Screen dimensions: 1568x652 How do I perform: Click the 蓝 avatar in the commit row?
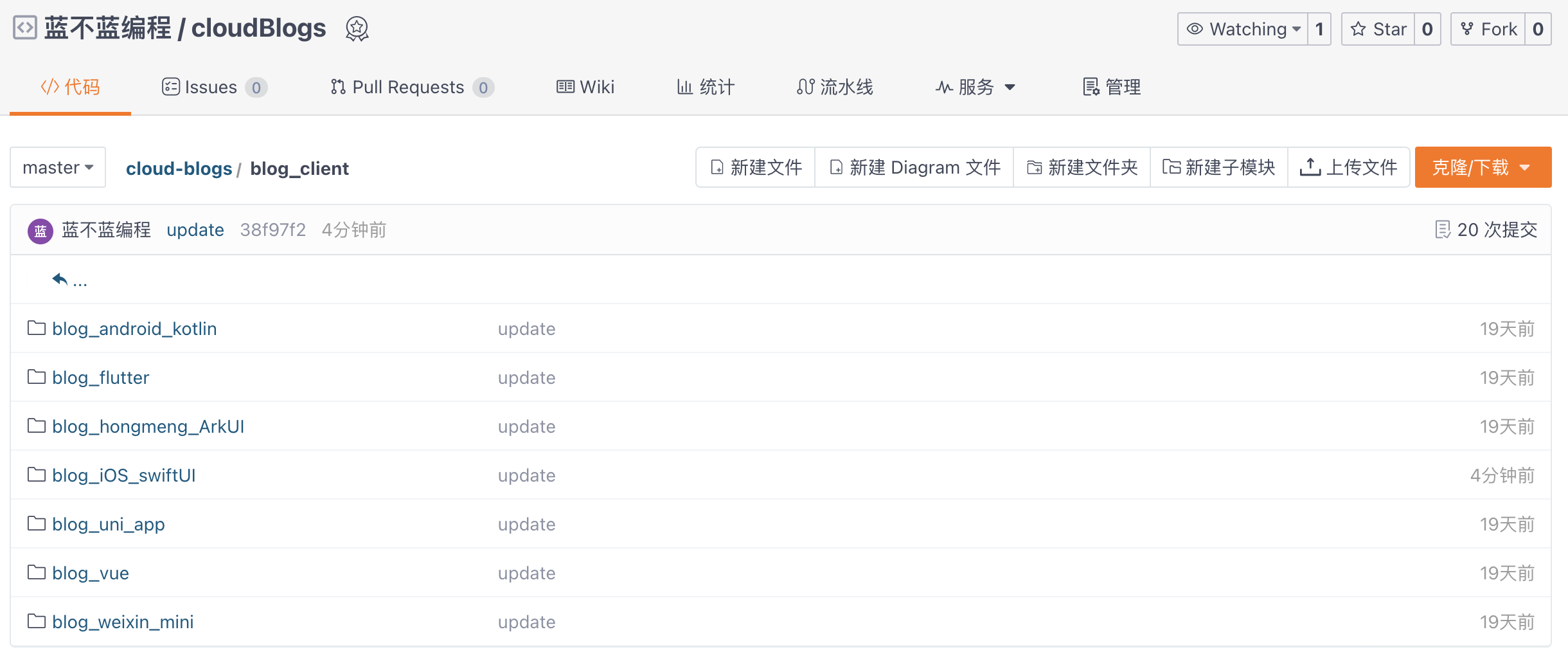pos(40,230)
